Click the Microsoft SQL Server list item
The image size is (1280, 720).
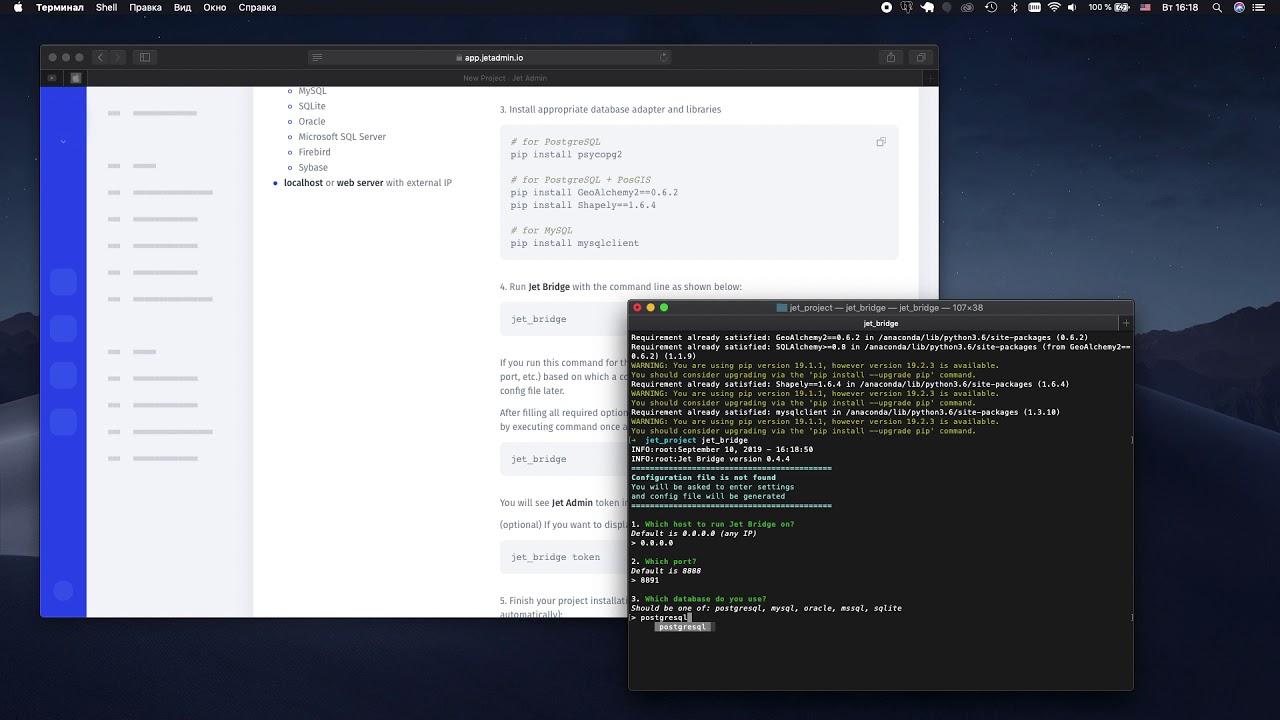point(341,137)
